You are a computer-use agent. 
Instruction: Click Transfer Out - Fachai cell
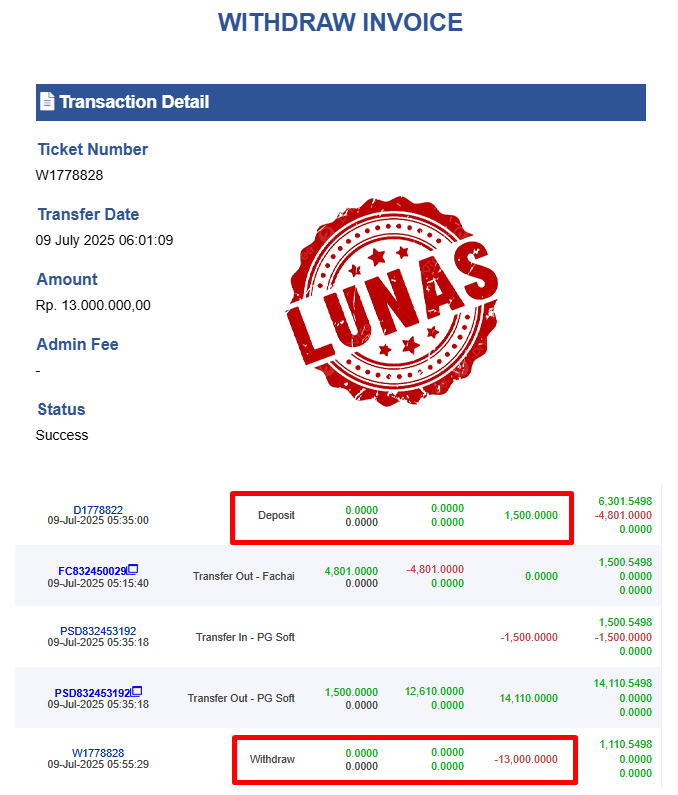point(244,576)
